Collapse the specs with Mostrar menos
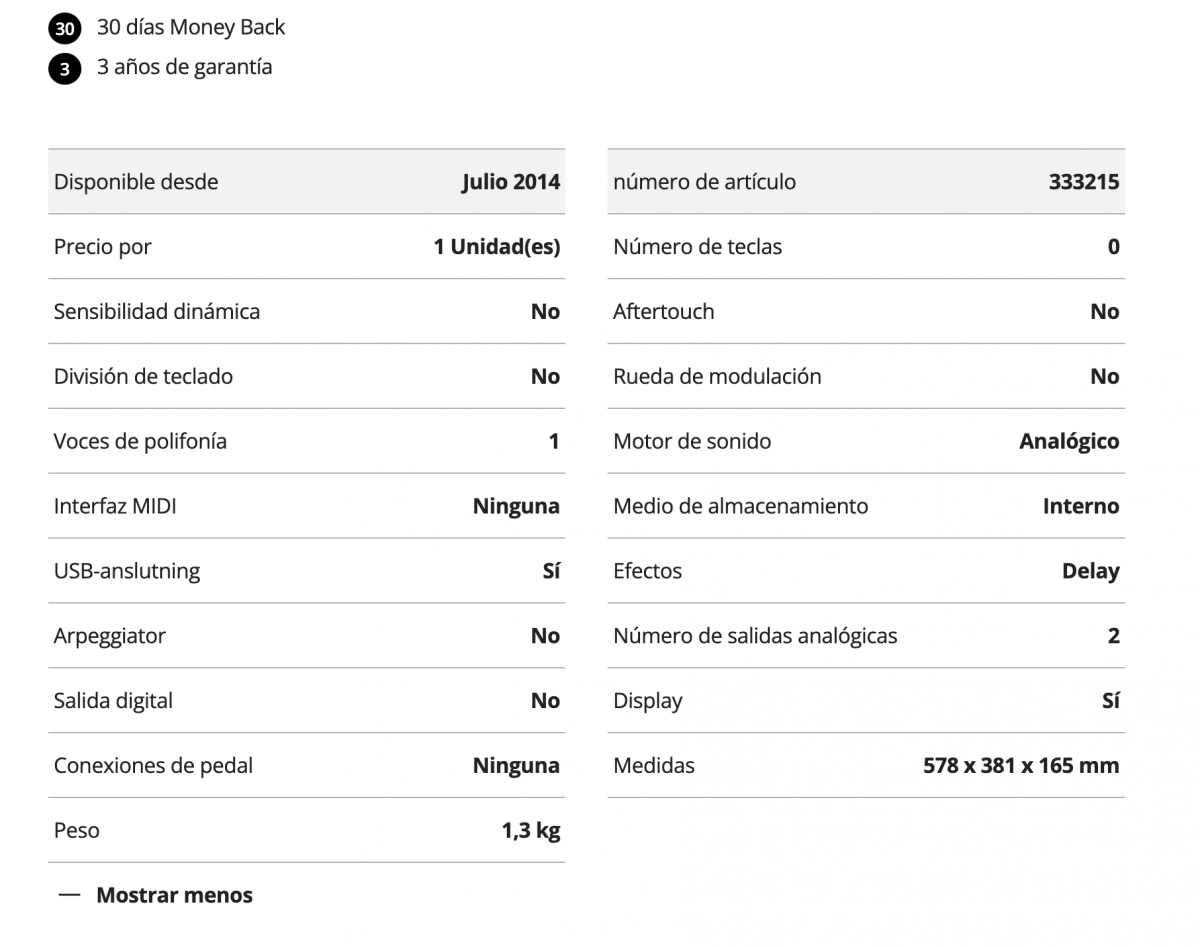This screenshot has height=947, width=1200. [x=174, y=895]
